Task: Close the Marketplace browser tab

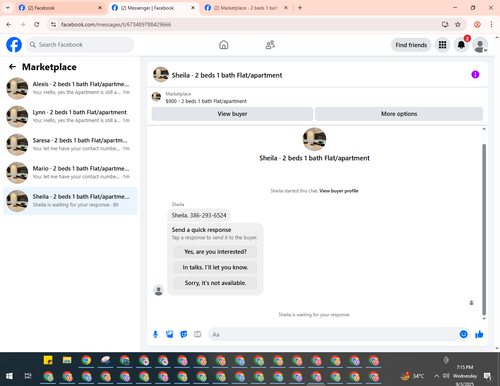Action: click(x=286, y=8)
